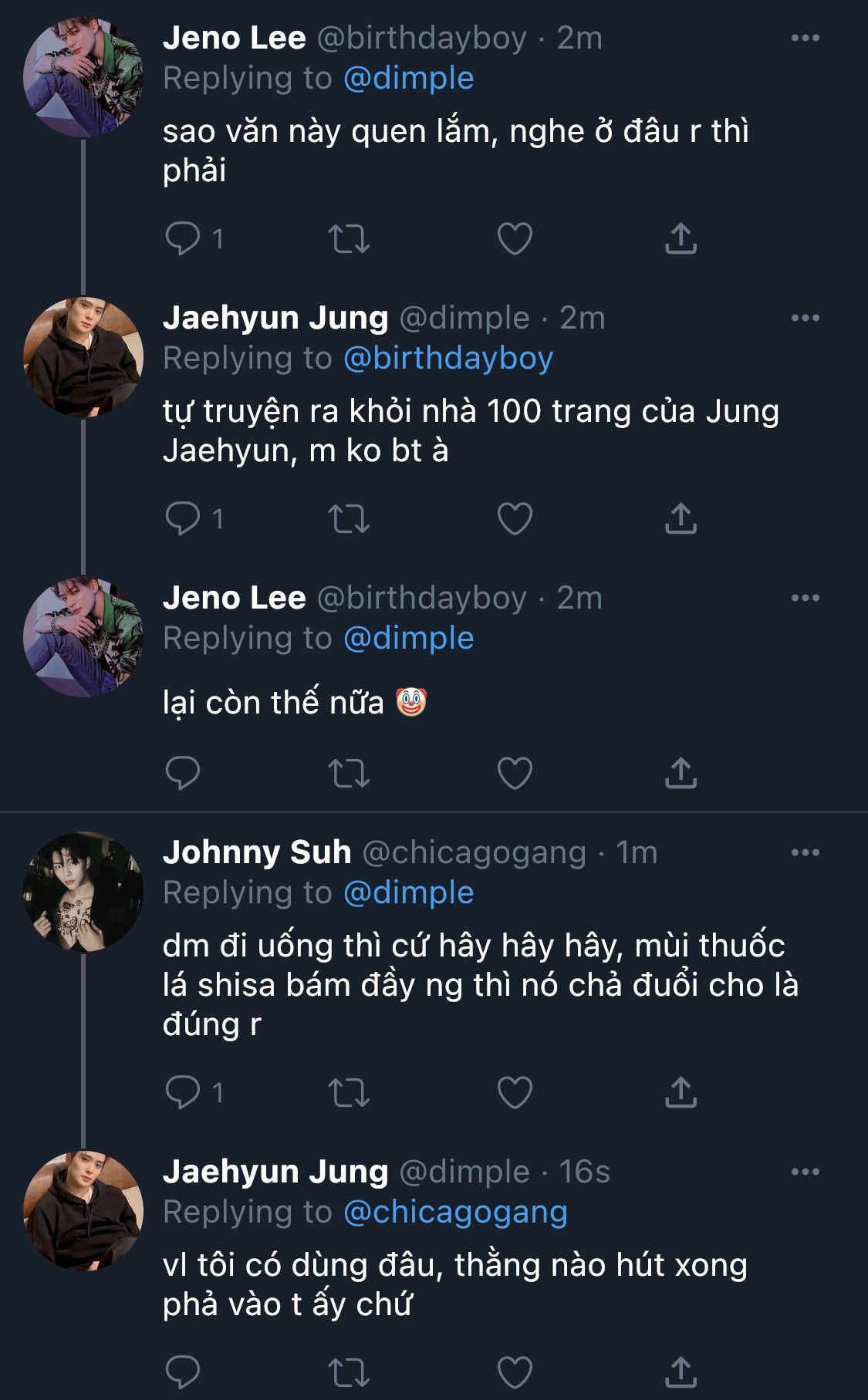The height and width of the screenshot is (1400, 868).
Task: Open the @chicagogang mention link
Action: 455,1212
